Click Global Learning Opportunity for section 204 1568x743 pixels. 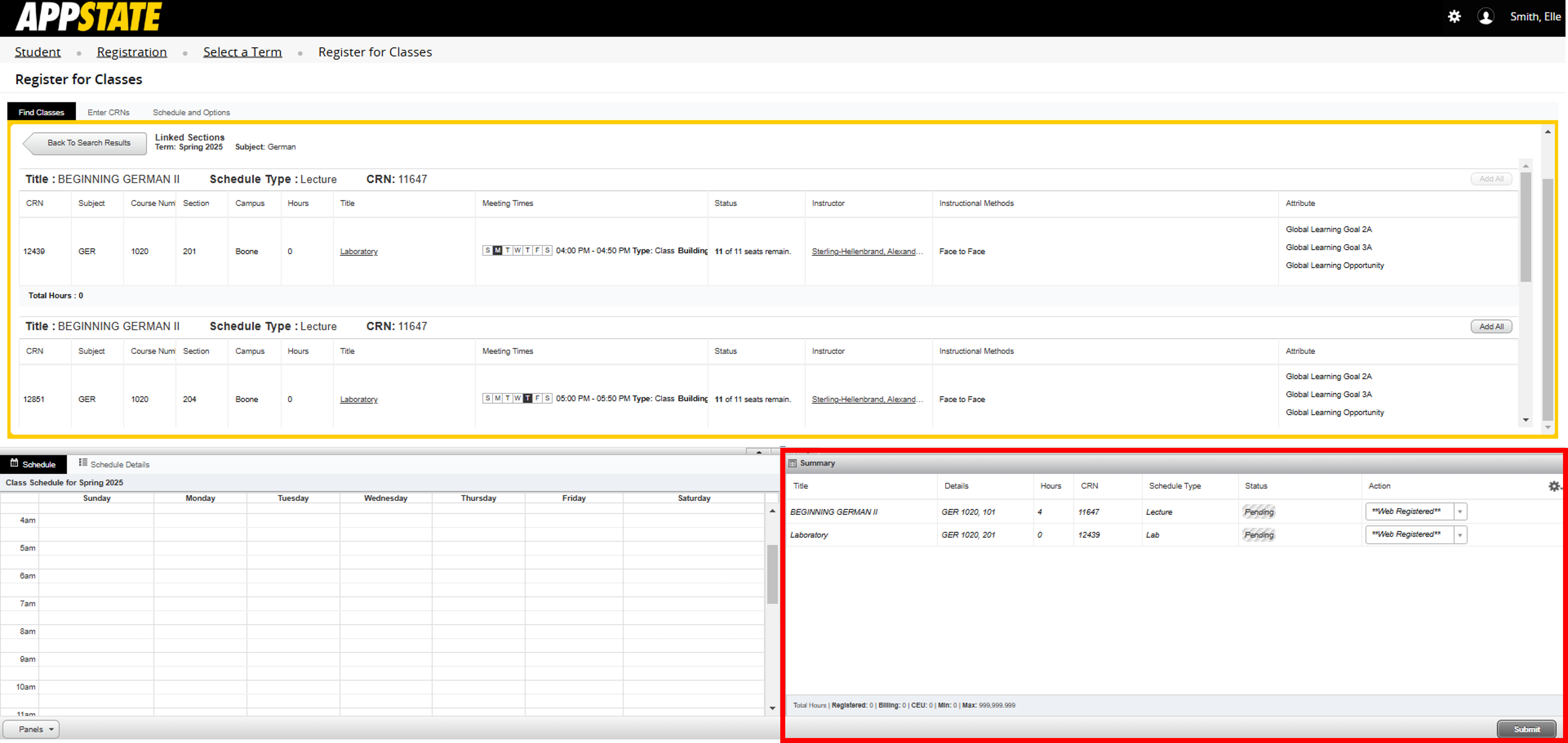tap(1334, 413)
